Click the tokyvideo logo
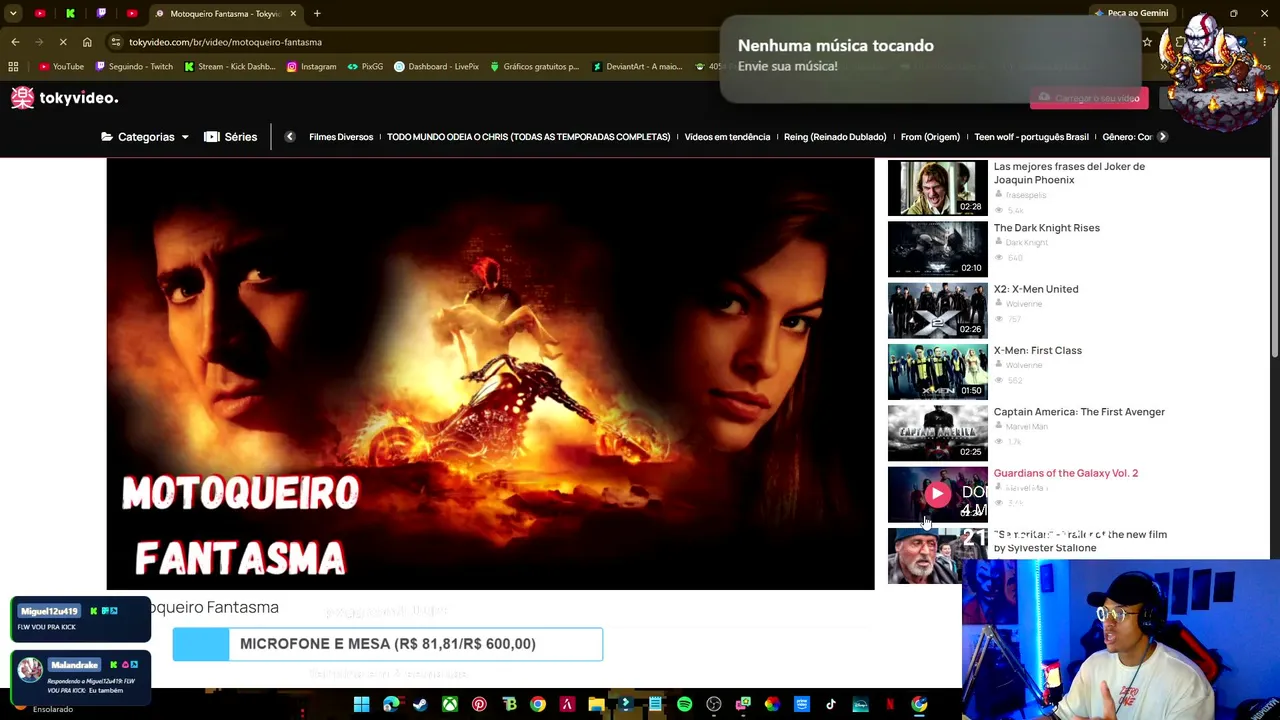This screenshot has width=1280, height=720. (65, 98)
